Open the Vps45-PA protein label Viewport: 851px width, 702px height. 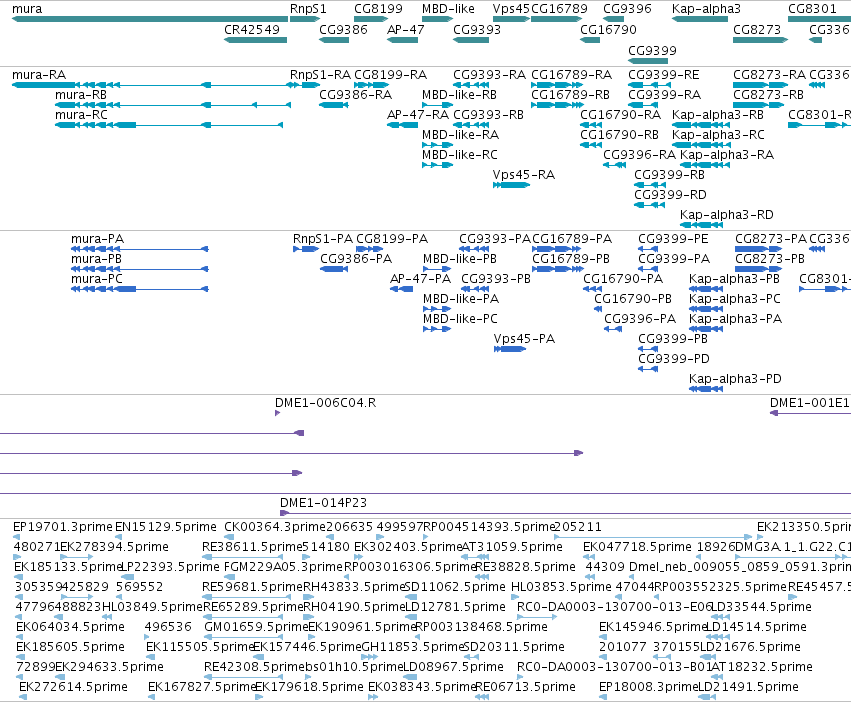click(x=524, y=339)
